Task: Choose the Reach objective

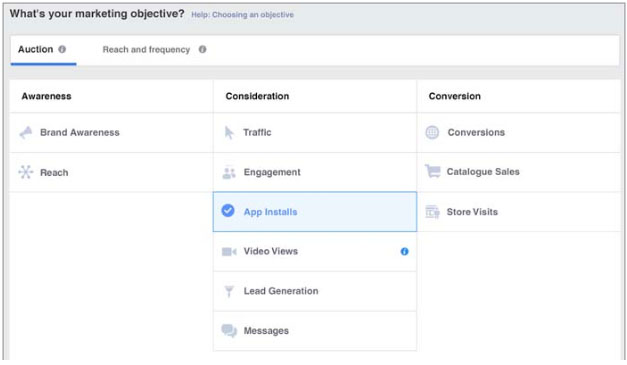Action: point(111,172)
